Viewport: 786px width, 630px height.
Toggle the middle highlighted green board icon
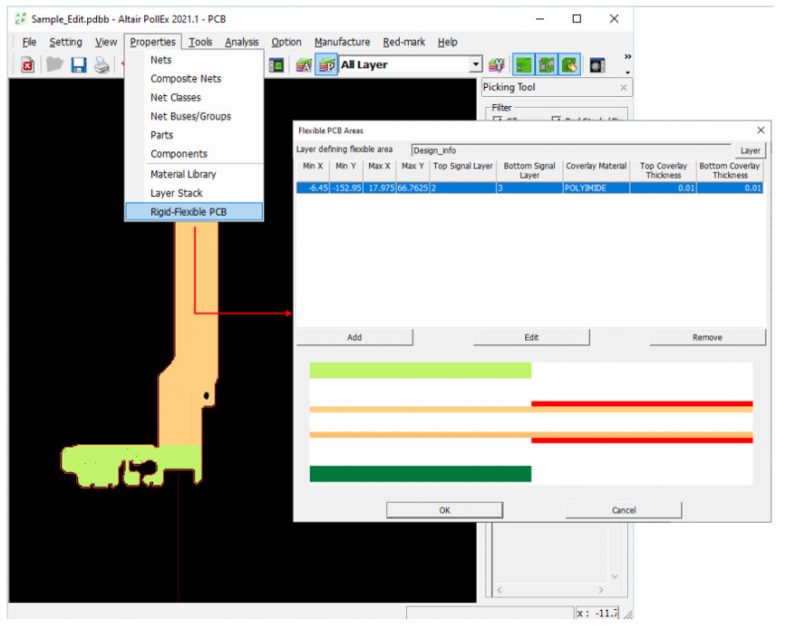tap(546, 65)
